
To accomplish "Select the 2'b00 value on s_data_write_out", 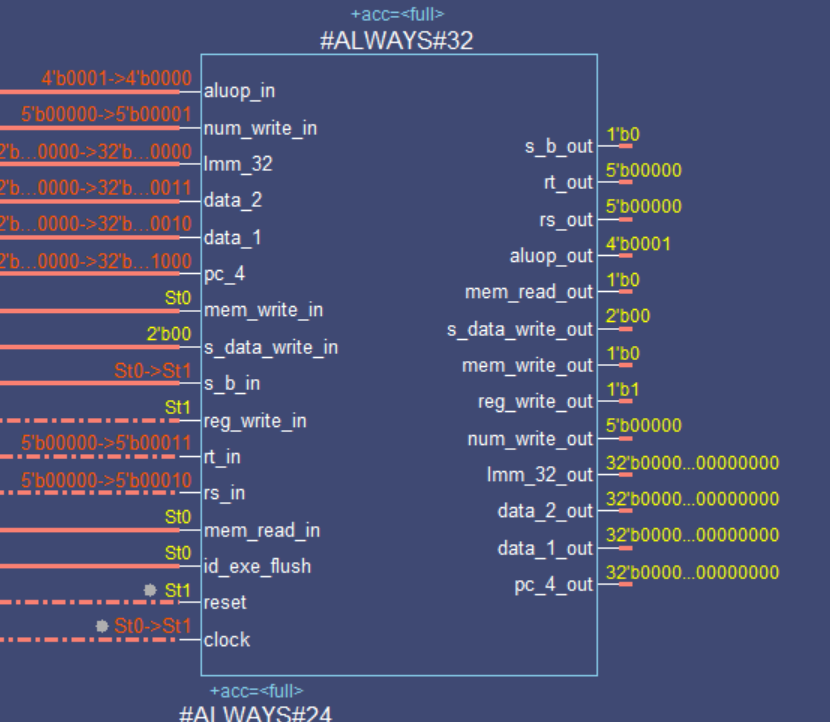I will pyautogui.click(x=628, y=317).
